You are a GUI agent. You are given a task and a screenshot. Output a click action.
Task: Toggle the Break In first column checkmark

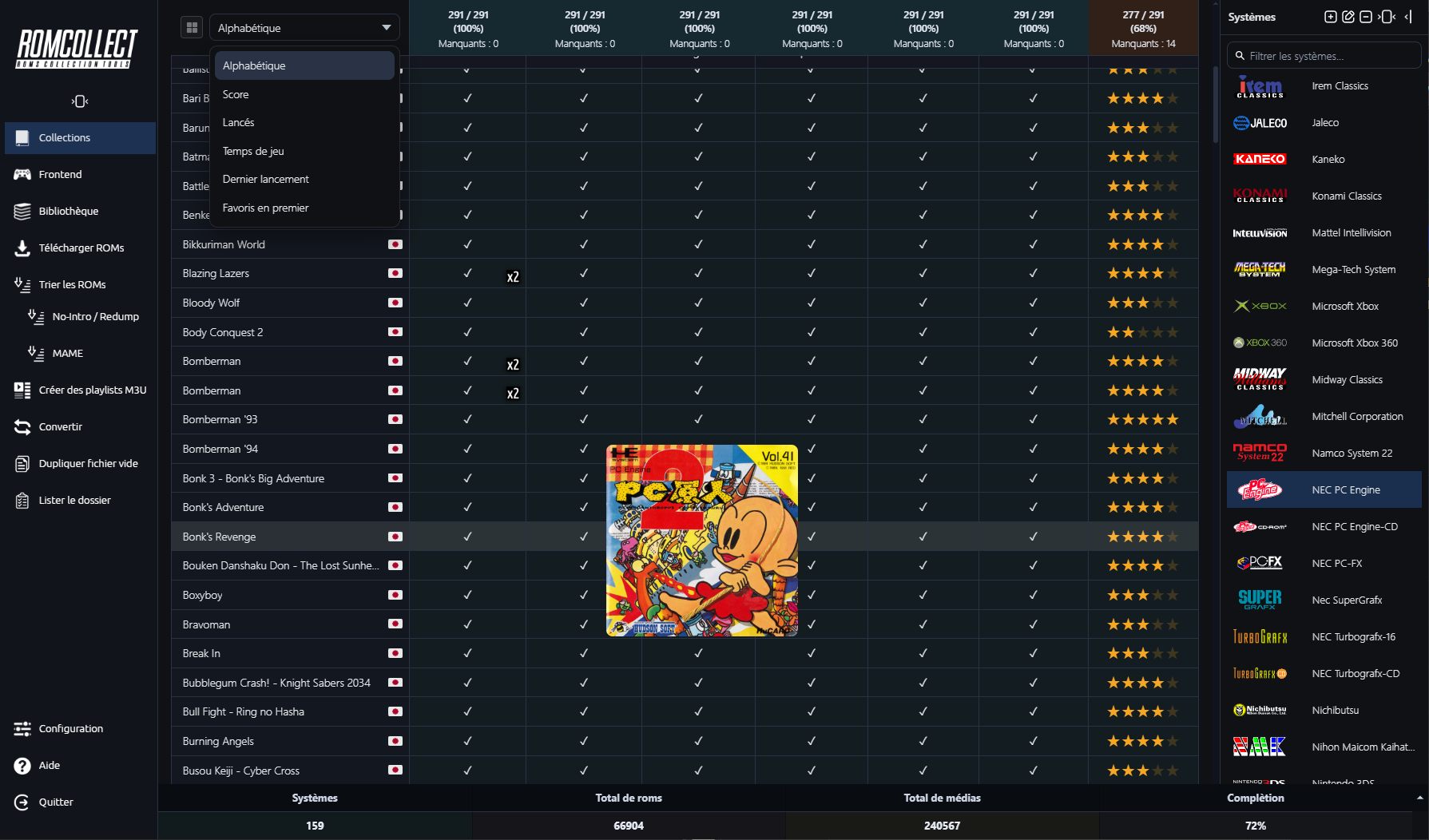pos(467,653)
